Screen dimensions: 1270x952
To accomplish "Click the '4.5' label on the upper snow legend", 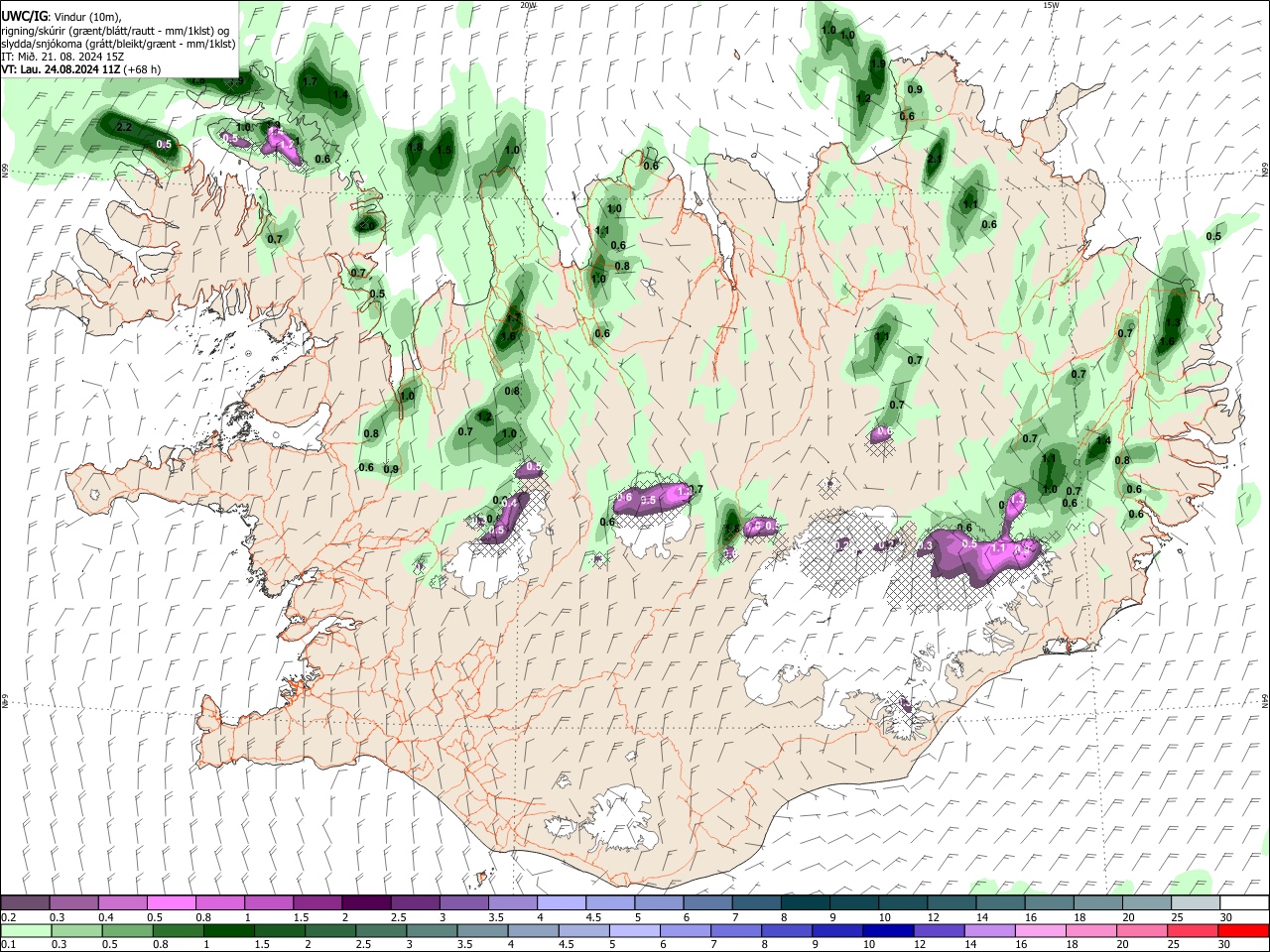I will pos(593,917).
